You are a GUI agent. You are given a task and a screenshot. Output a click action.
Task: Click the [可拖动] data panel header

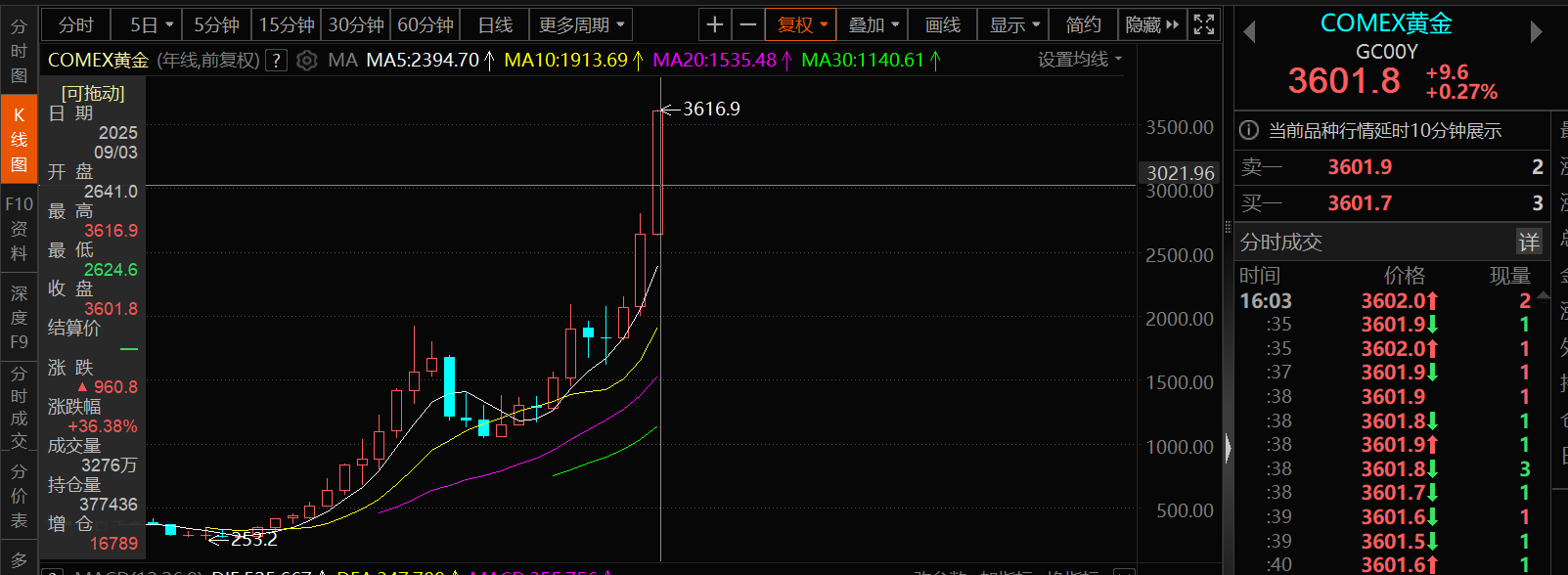pyautogui.click(x=93, y=93)
